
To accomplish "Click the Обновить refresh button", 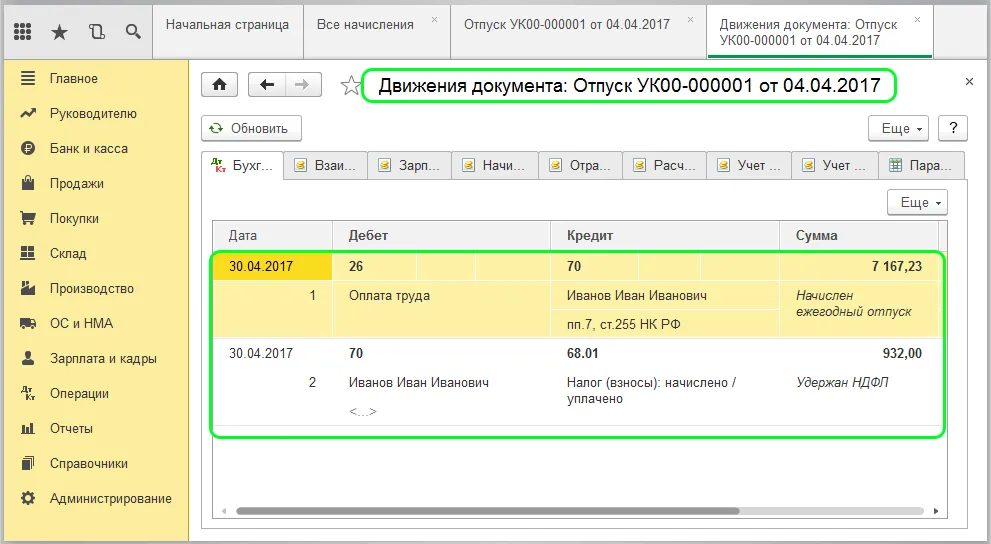I will click(251, 128).
